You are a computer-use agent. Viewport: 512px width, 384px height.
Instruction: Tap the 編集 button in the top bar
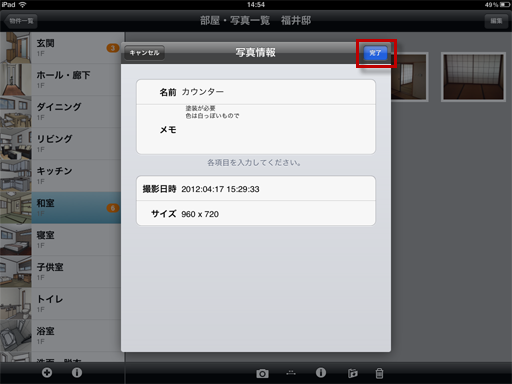tap(496, 21)
